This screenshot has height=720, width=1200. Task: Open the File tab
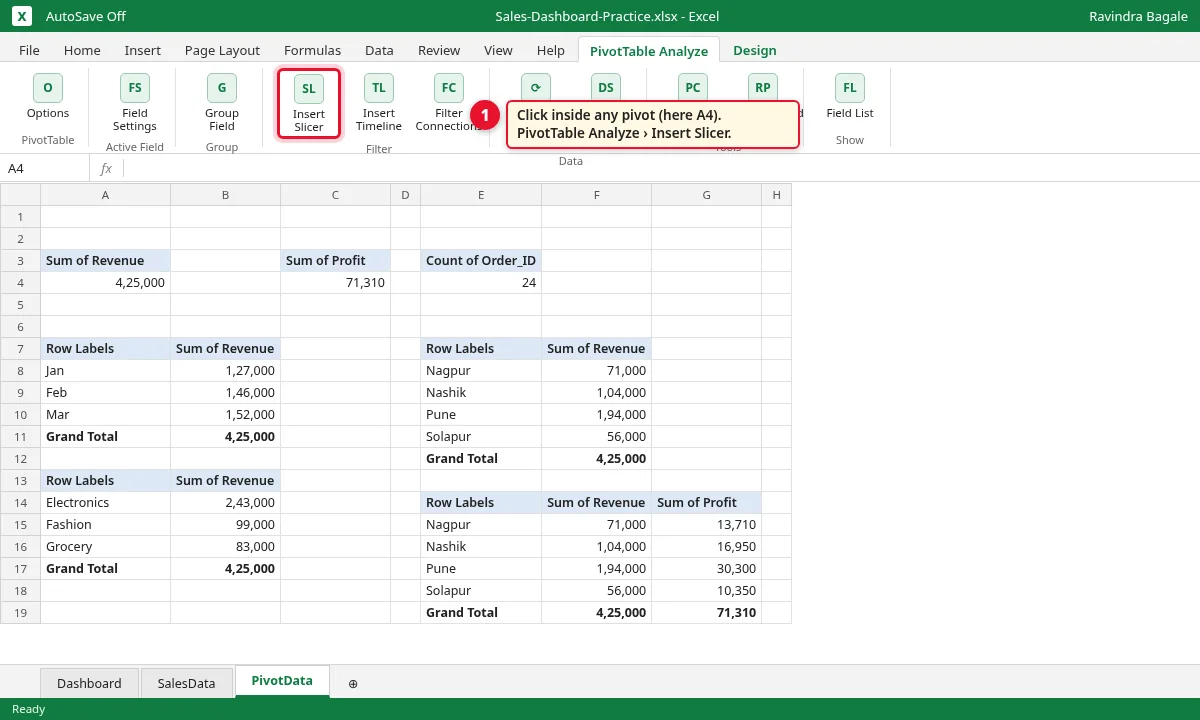click(29, 50)
